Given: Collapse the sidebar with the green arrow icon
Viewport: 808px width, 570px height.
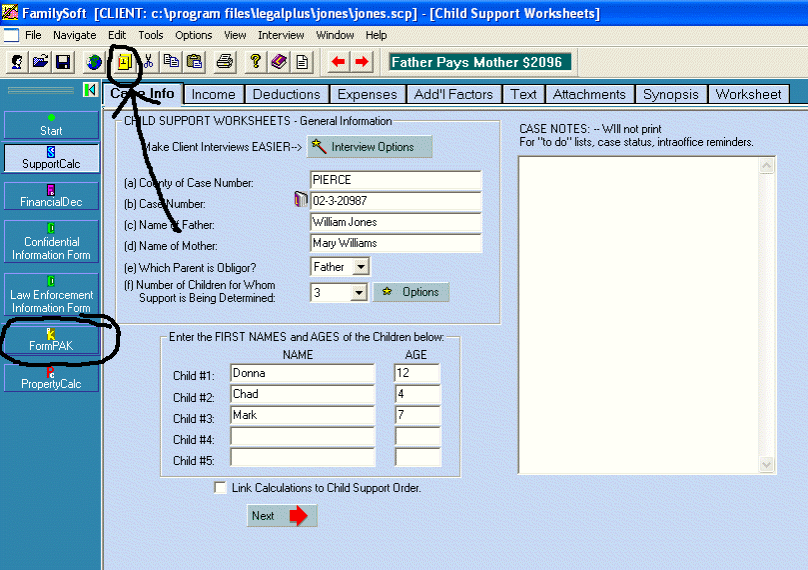Looking at the screenshot, I should [89, 91].
